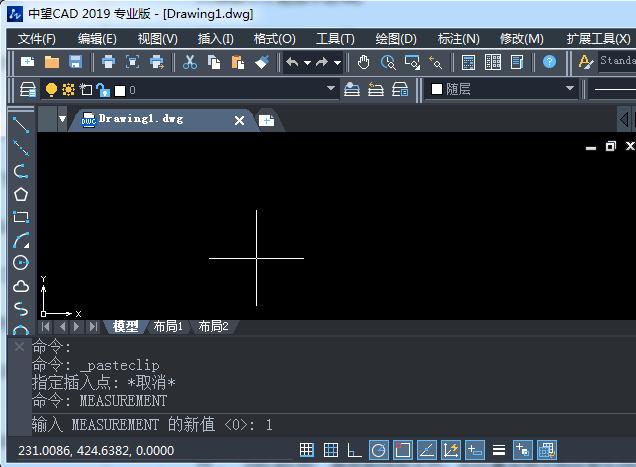
Task: Click the 随层 color swatch
Action: pyautogui.click(x=436, y=89)
